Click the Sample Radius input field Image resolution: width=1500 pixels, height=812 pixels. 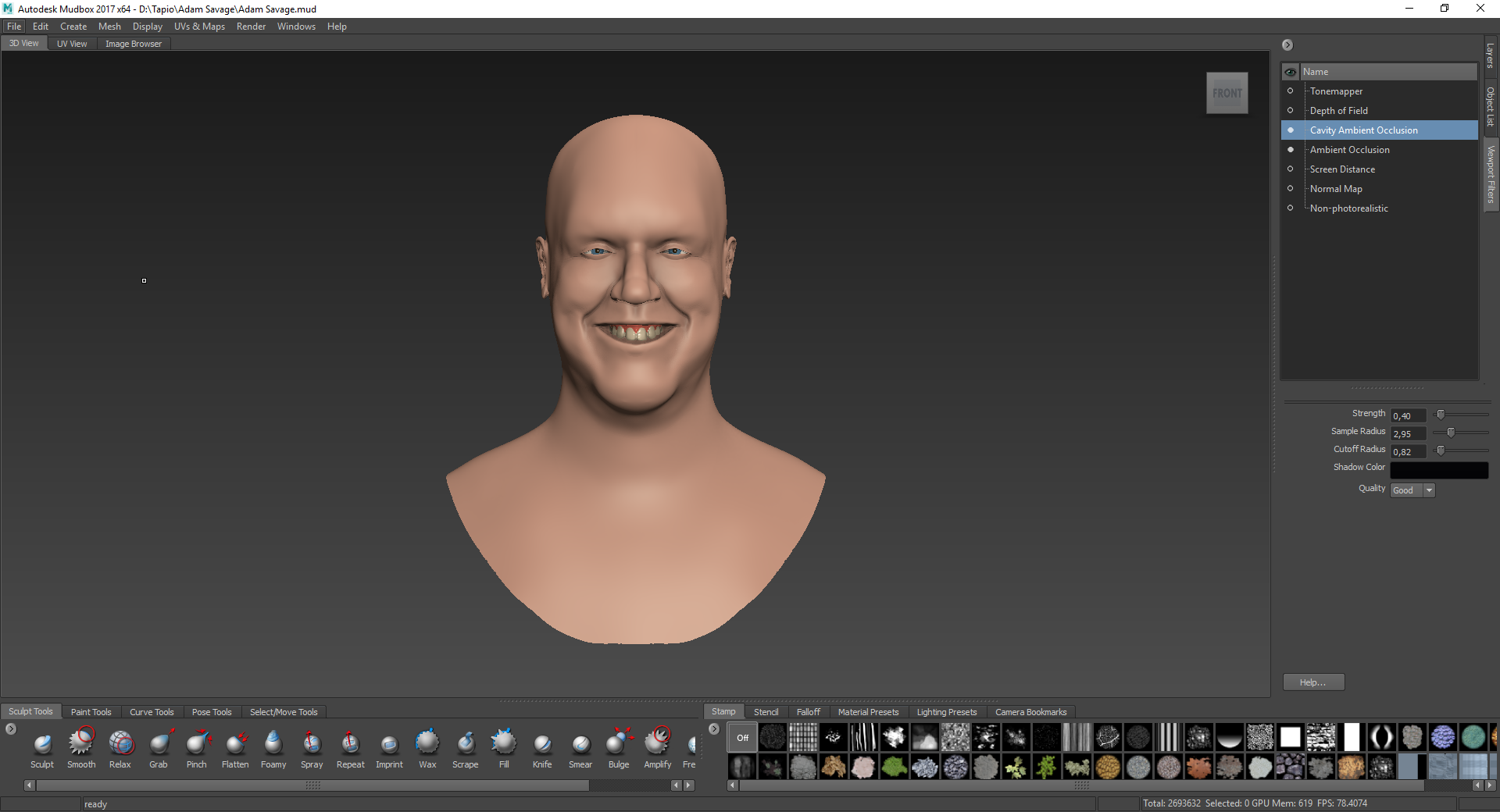1408,434
